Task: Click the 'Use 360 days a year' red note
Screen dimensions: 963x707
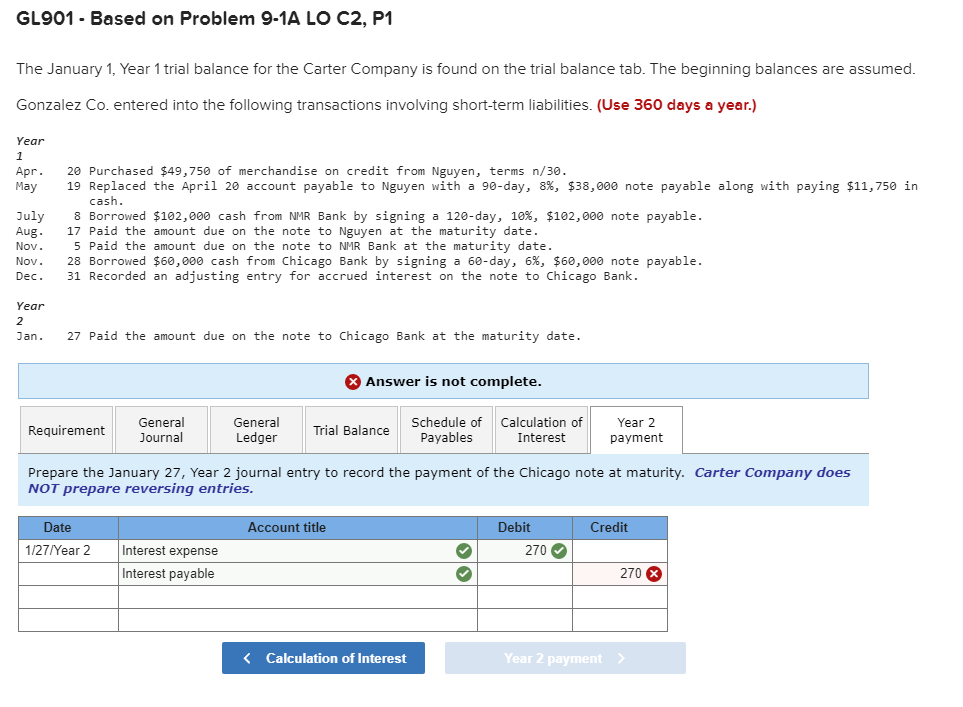Action: click(x=676, y=105)
